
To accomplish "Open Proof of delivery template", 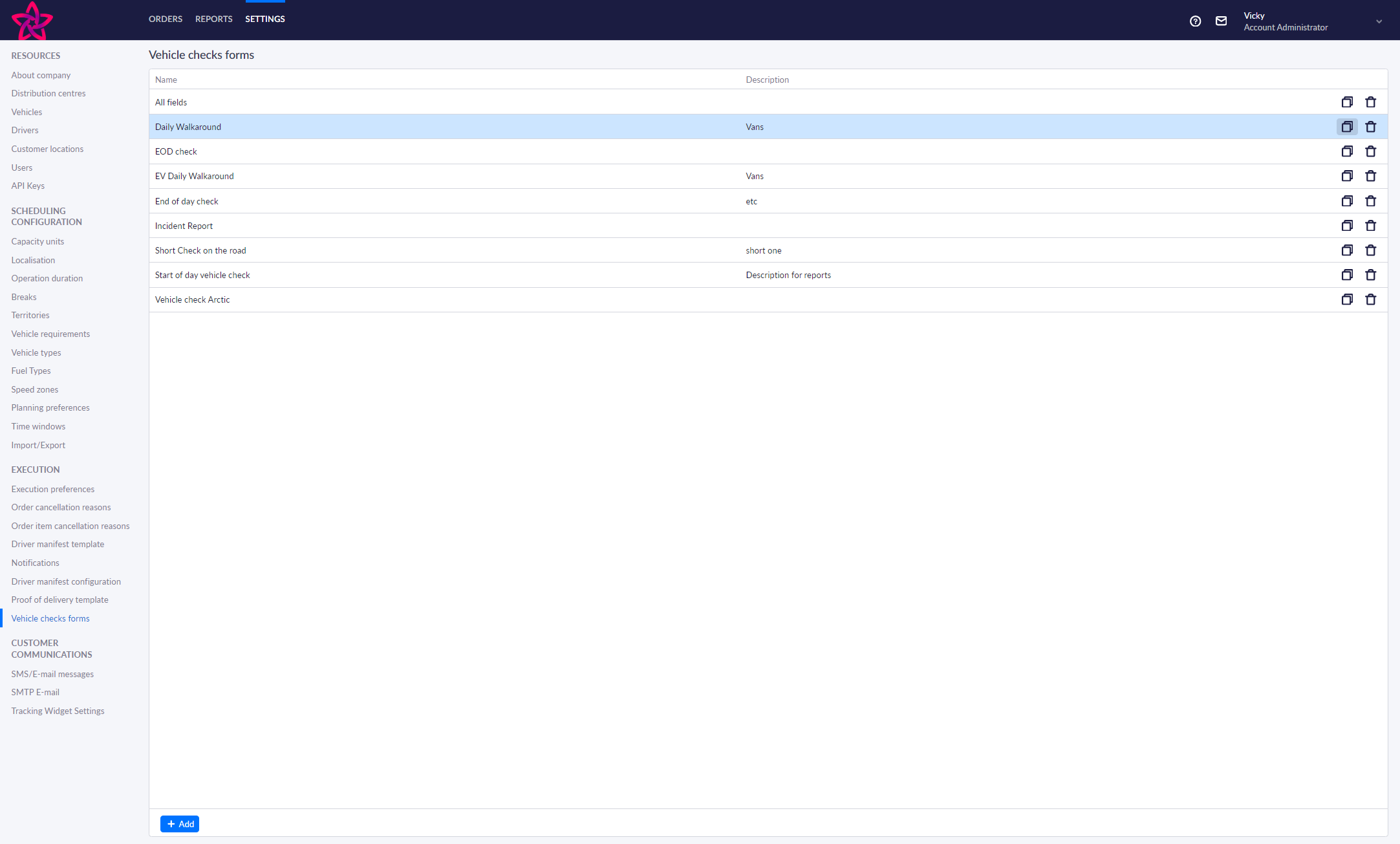I will click(x=59, y=600).
